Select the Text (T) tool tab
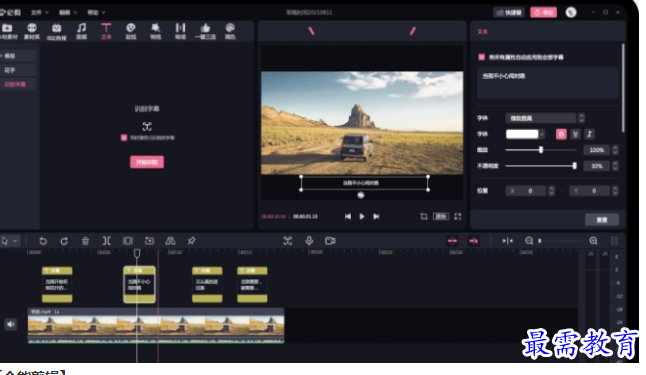Screen dimensions: 646x375 106,31
